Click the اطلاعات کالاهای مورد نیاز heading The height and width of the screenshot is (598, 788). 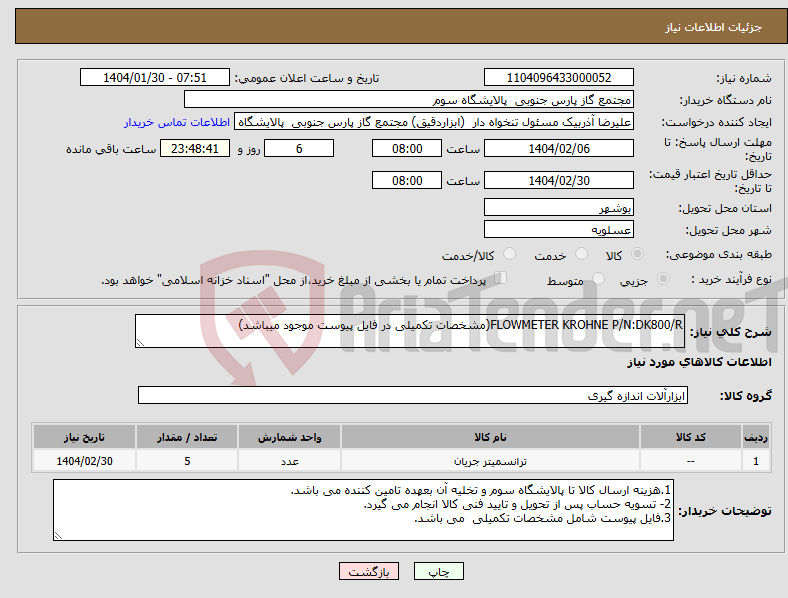click(699, 362)
